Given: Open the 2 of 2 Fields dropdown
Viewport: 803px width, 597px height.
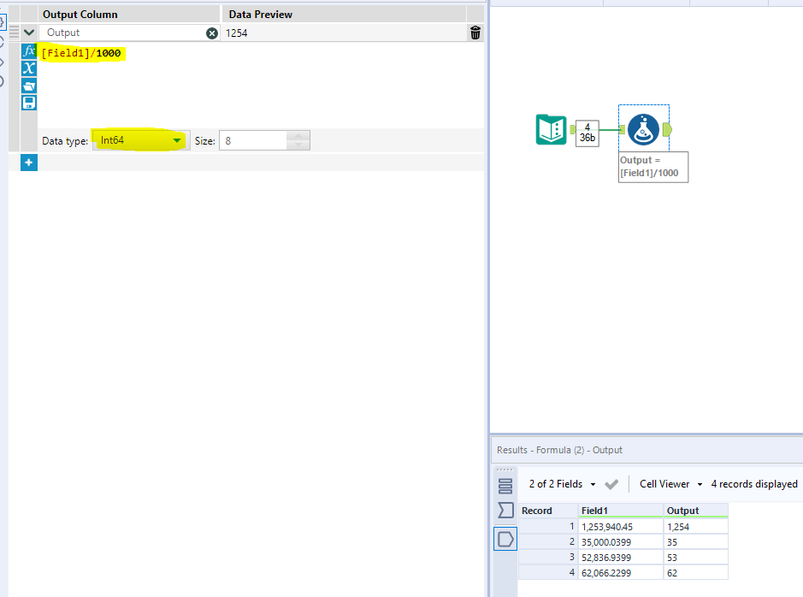Looking at the screenshot, I should pyautogui.click(x=562, y=484).
